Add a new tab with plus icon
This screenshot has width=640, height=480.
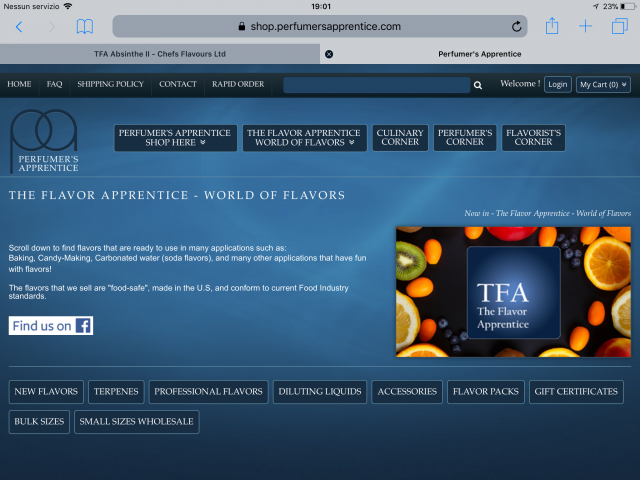tap(585, 26)
